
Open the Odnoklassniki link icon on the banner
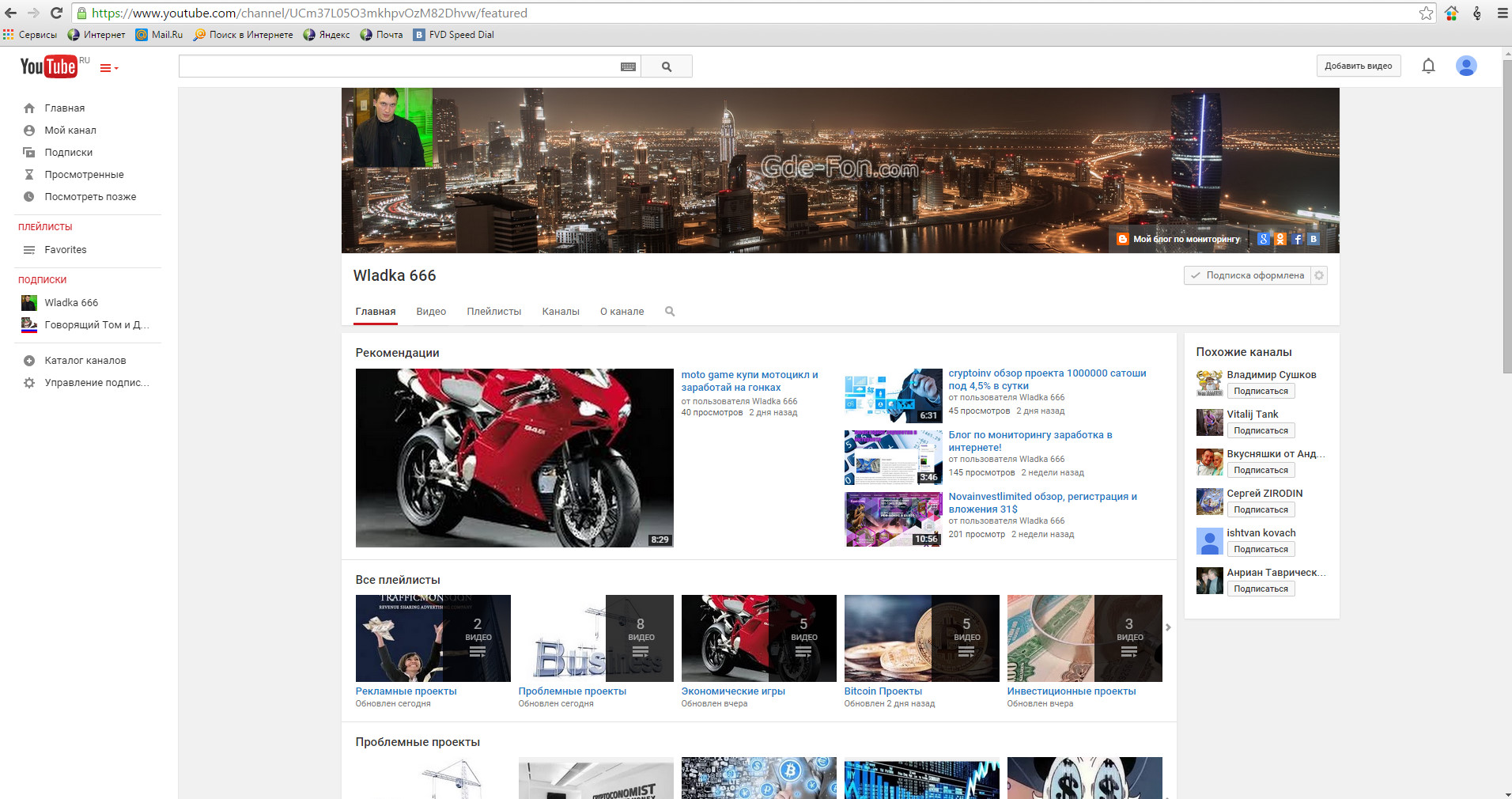click(1280, 239)
